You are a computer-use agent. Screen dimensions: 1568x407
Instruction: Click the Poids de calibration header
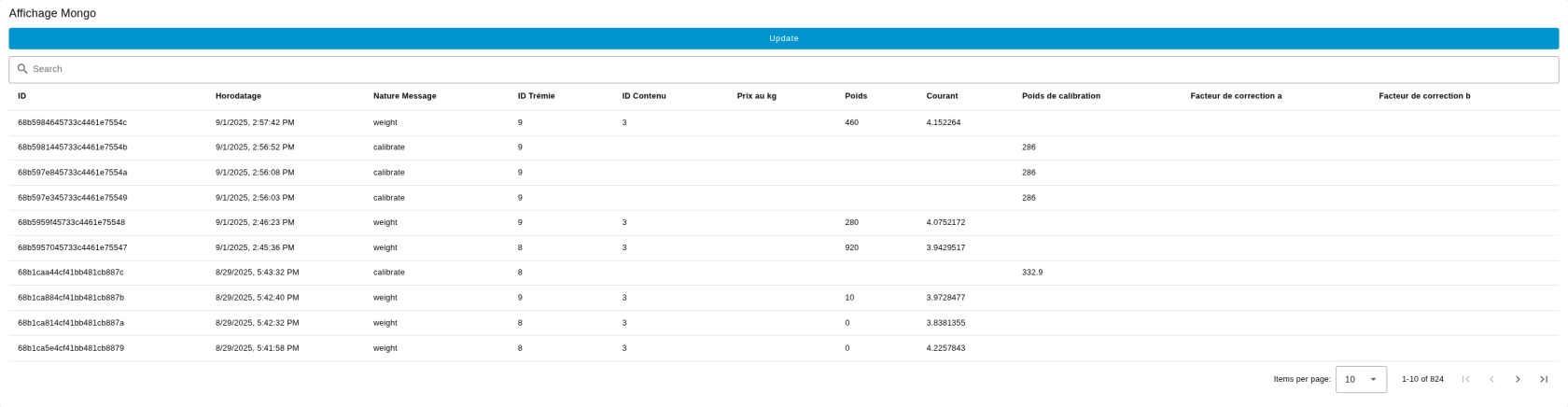click(1060, 96)
